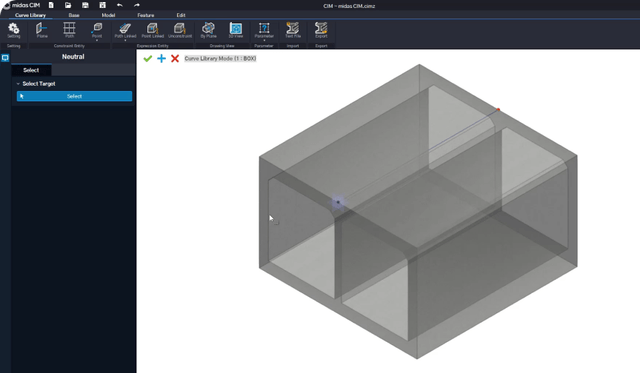Open the Point tool dropdown arrow

97,40
